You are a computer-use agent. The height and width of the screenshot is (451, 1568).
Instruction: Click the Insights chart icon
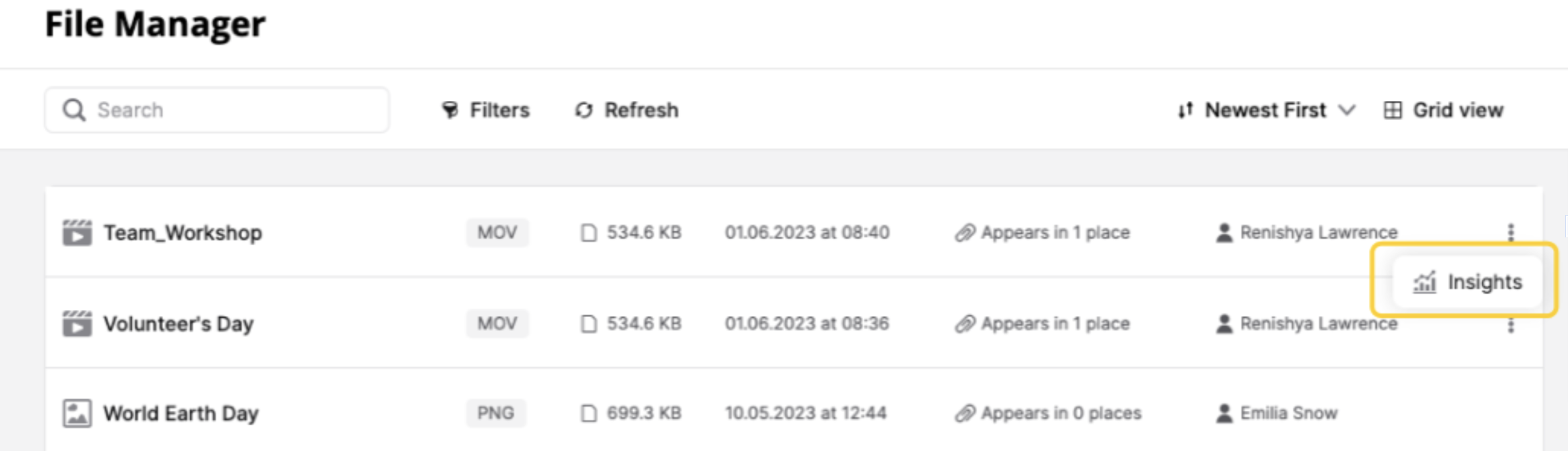[x=1424, y=282]
